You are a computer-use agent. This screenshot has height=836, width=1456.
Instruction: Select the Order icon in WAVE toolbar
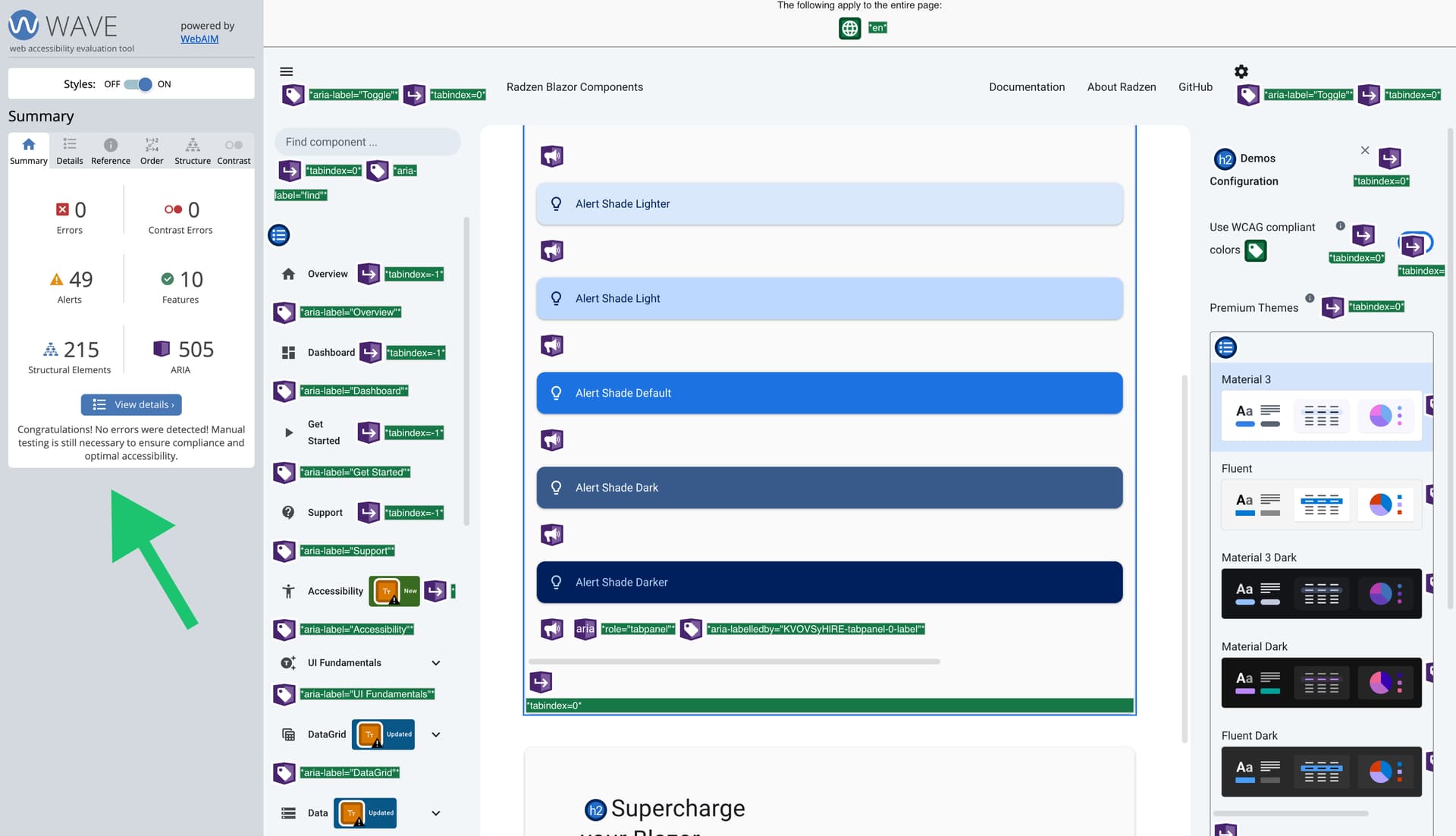(152, 149)
